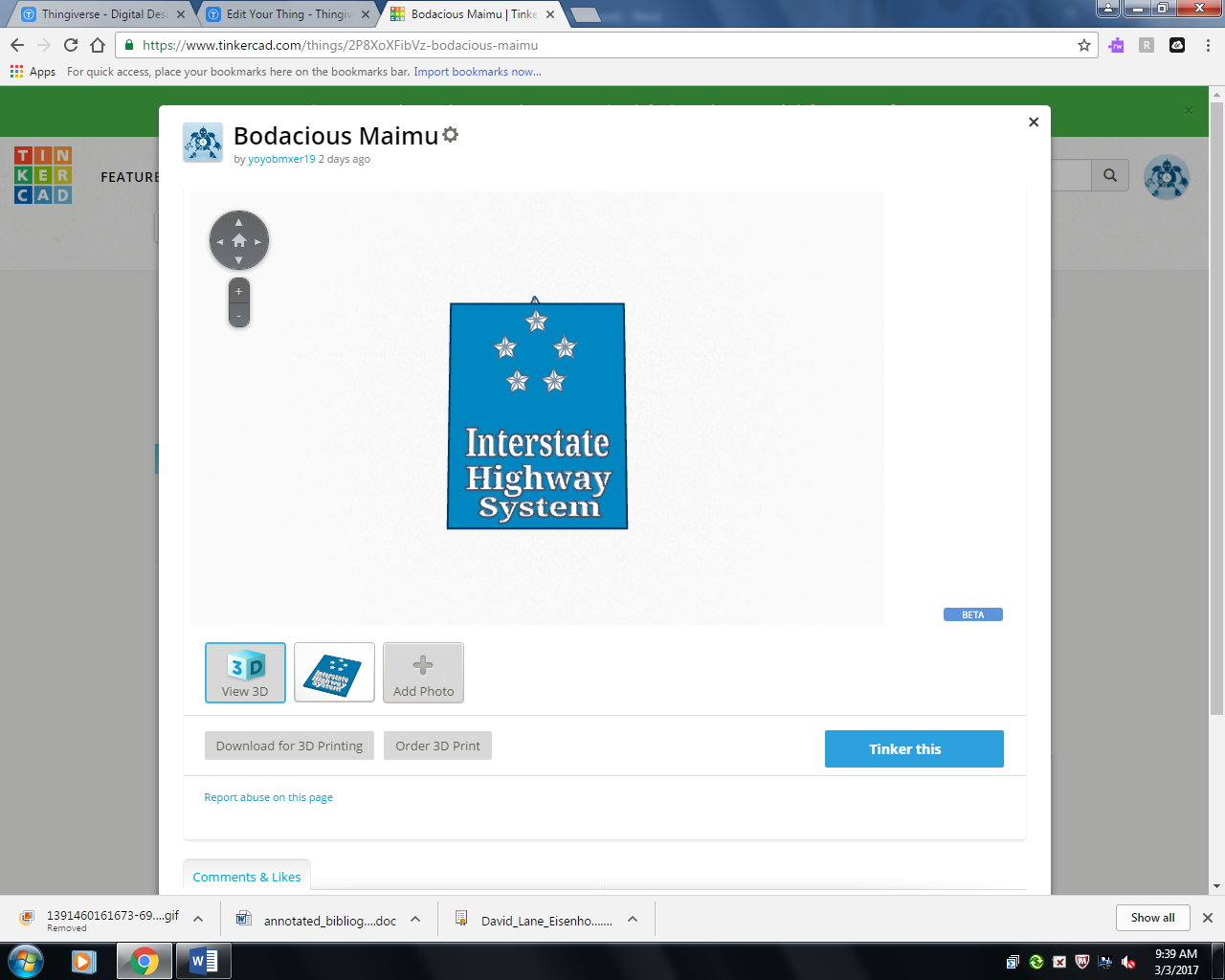This screenshot has height=980, width=1225.
Task: Click Show all downloads
Action: tap(1152, 918)
